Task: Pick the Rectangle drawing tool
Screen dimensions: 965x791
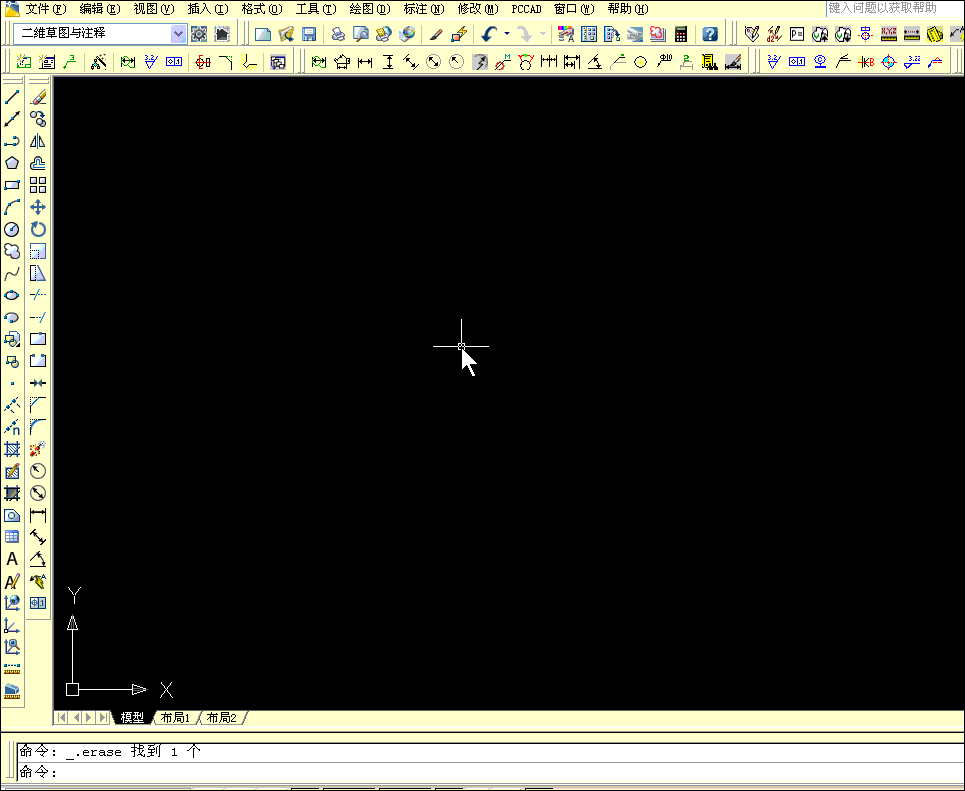Action: pos(11,185)
